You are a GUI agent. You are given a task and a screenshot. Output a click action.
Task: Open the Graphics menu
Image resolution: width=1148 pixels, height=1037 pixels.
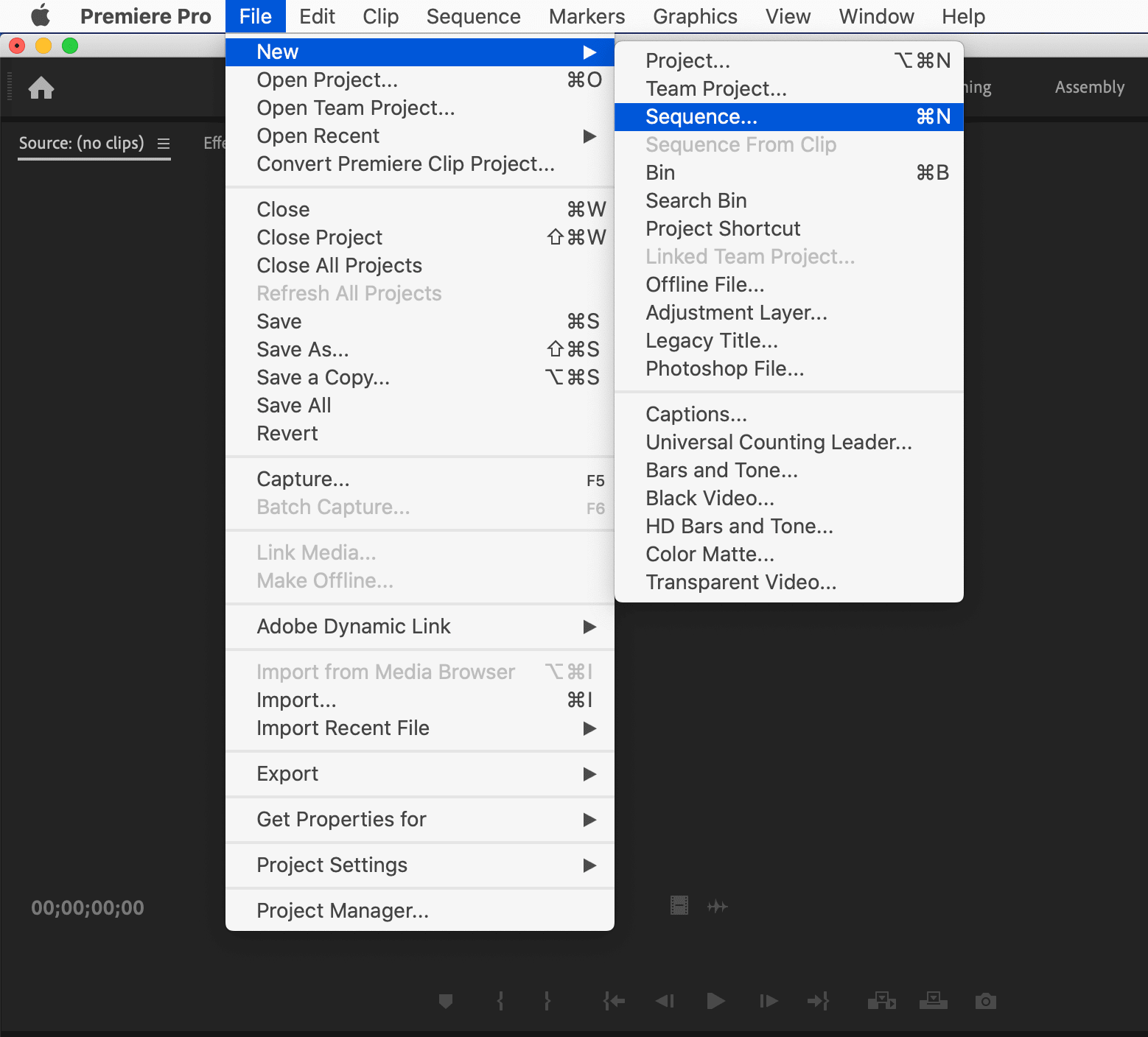(x=696, y=16)
